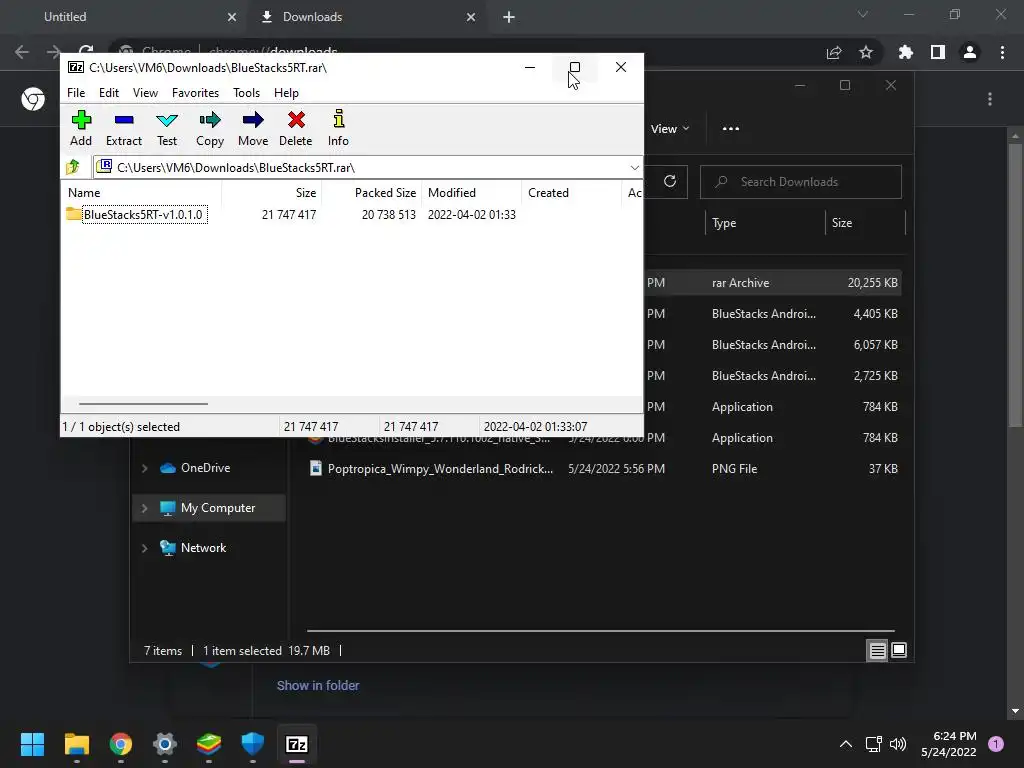Expand the 7-Zip address path dropdown
Viewport: 1024px width, 768px height.
[x=634, y=168]
